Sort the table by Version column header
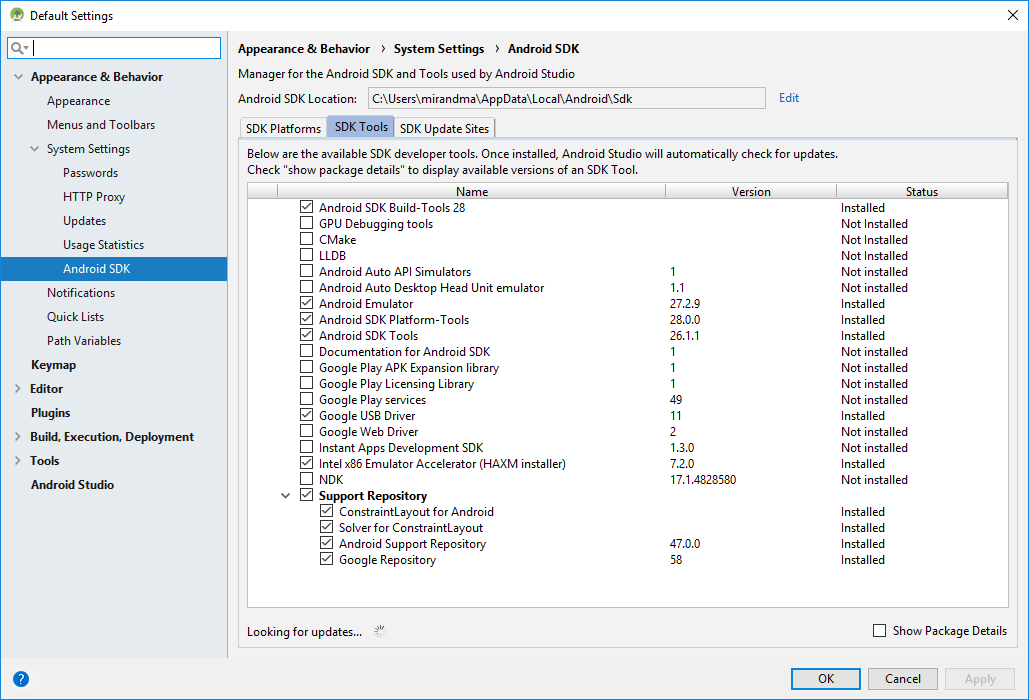The width and height of the screenshot is (1029, 700). pos(750,191)
